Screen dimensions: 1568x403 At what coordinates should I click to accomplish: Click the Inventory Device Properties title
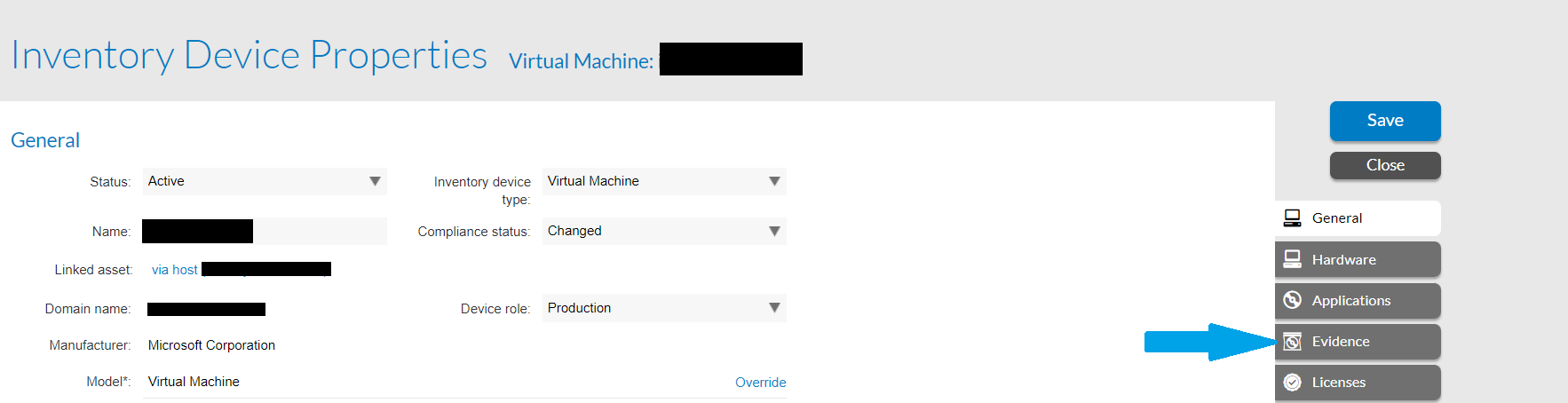[249, 55]
